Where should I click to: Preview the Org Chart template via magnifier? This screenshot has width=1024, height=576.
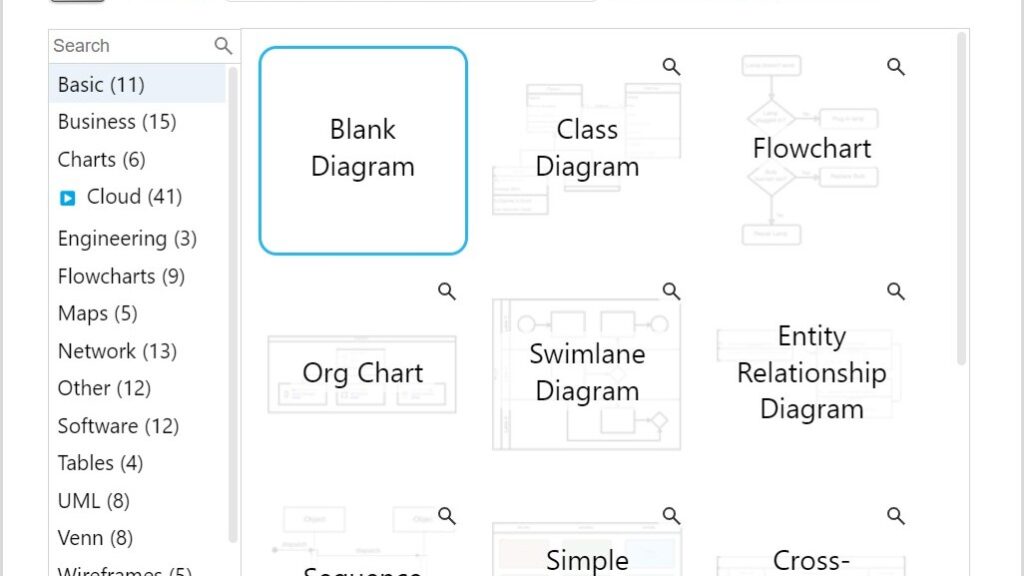pyautogui.click(x=447, y=291)
